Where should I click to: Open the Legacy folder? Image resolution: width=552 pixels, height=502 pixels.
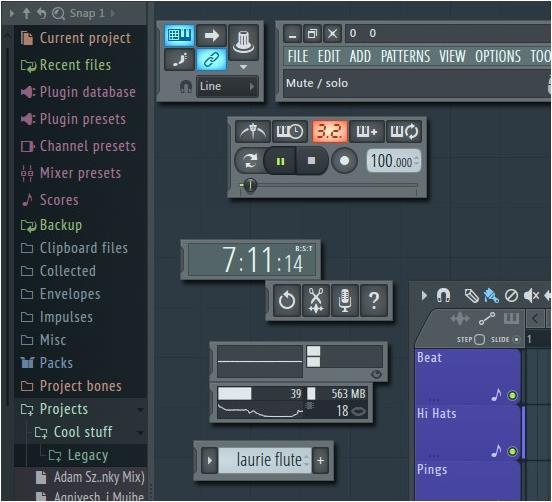78,455
